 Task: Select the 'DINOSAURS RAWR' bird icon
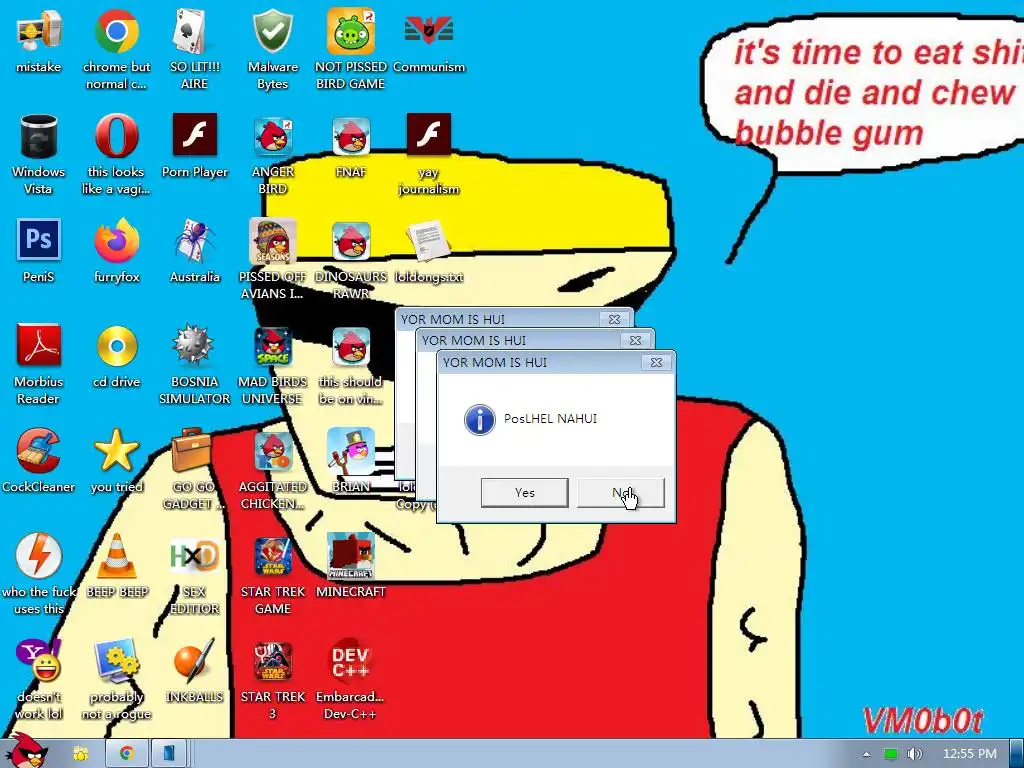coord(351,240)
